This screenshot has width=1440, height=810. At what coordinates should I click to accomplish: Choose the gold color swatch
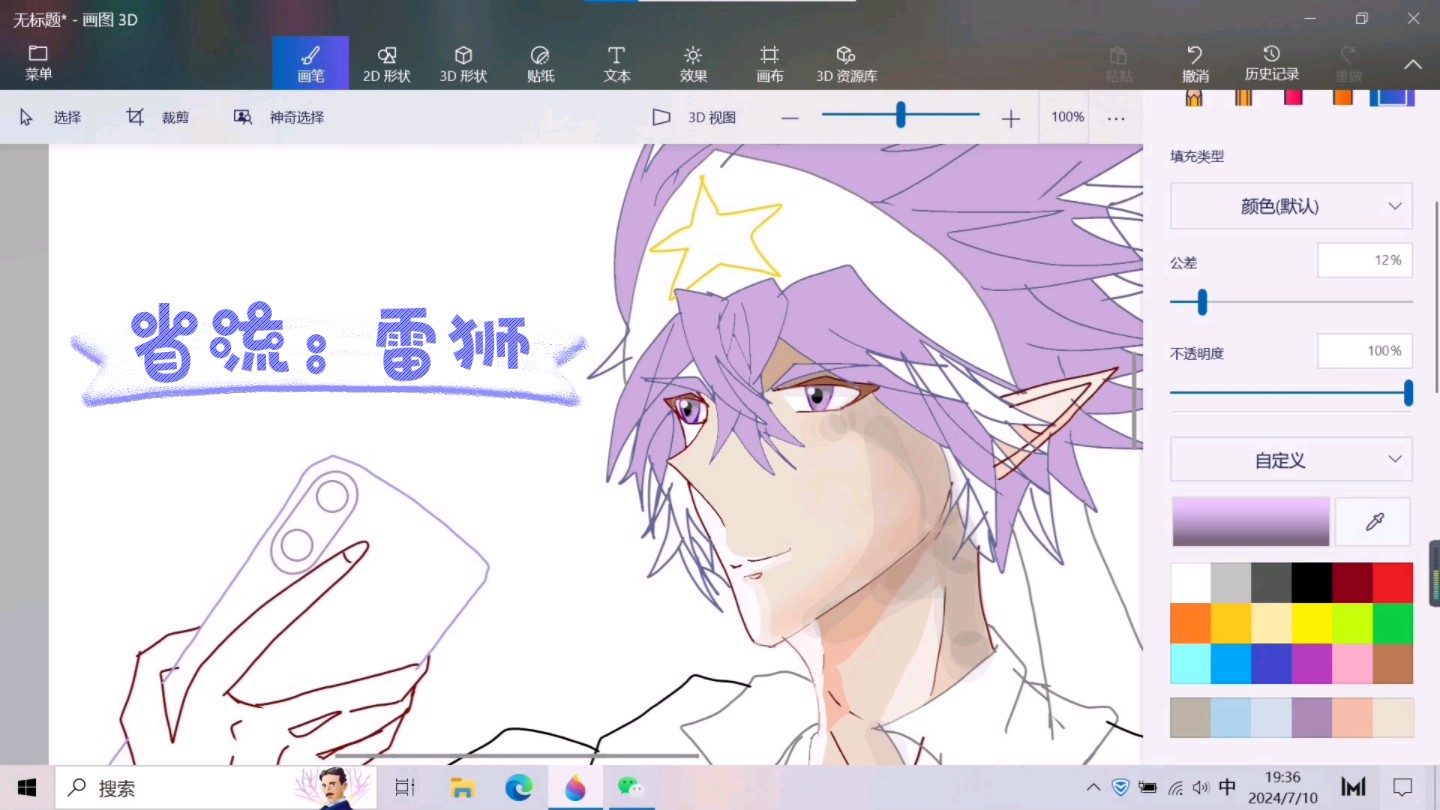coord(1231,623)
